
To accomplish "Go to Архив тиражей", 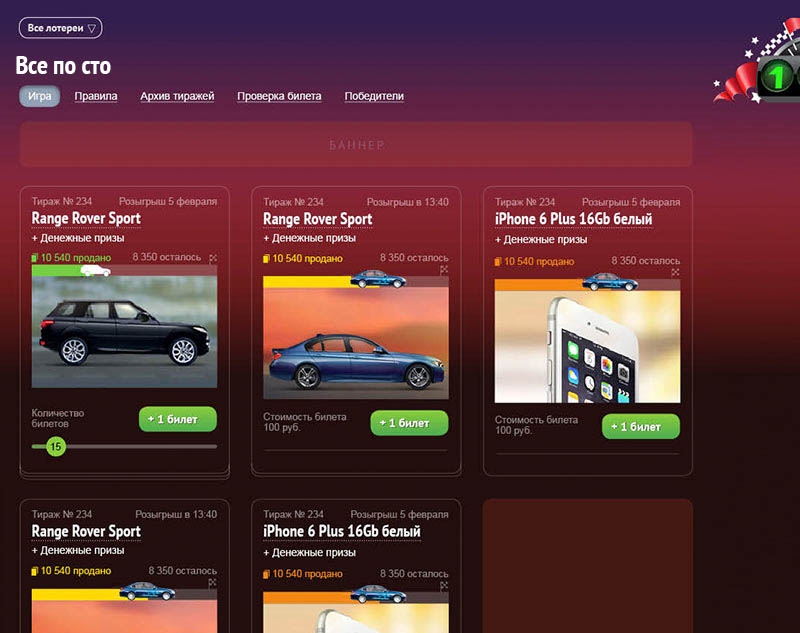I will [x=177, y=96].
